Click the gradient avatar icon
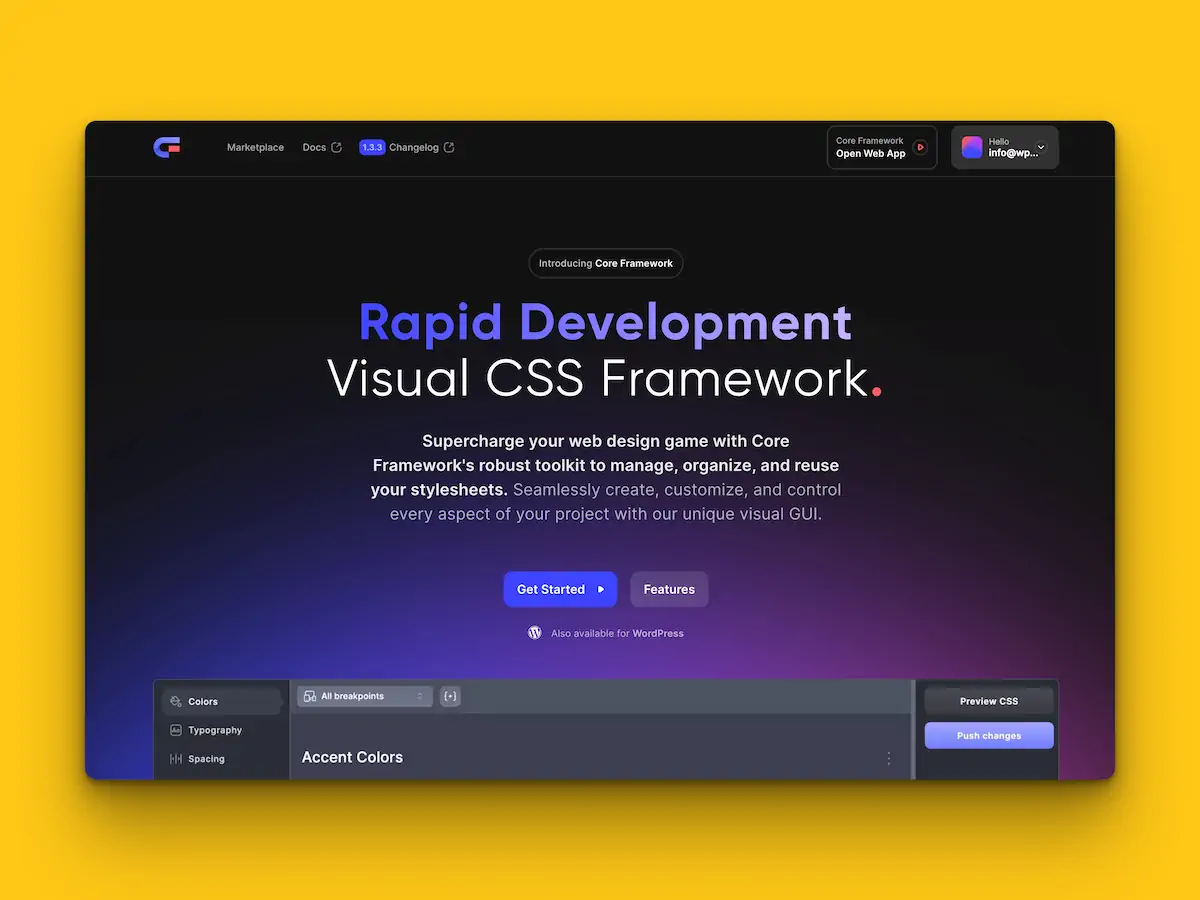 971,147
